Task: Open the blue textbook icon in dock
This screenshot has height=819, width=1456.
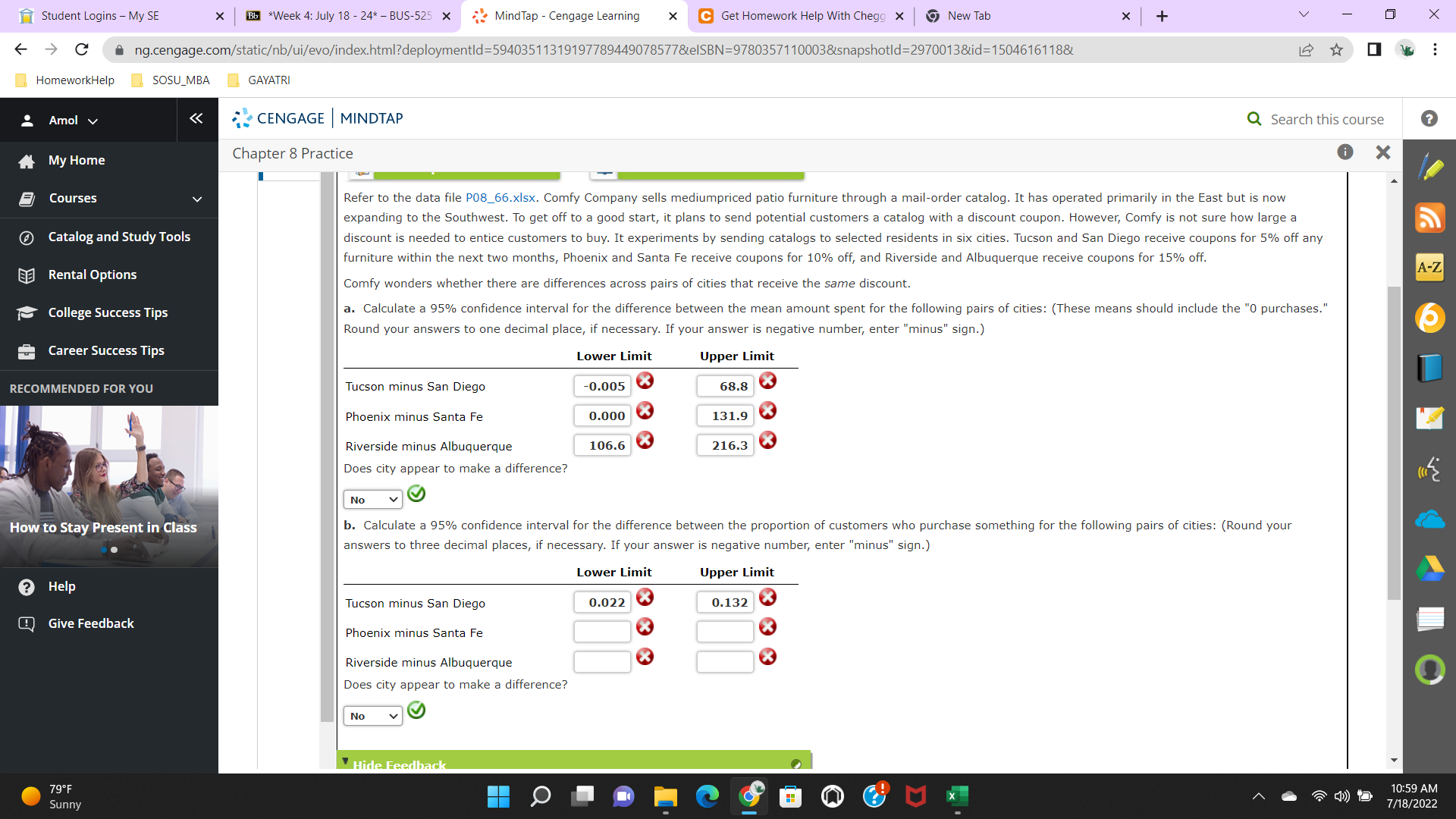Action: (x=1429, y=368)
